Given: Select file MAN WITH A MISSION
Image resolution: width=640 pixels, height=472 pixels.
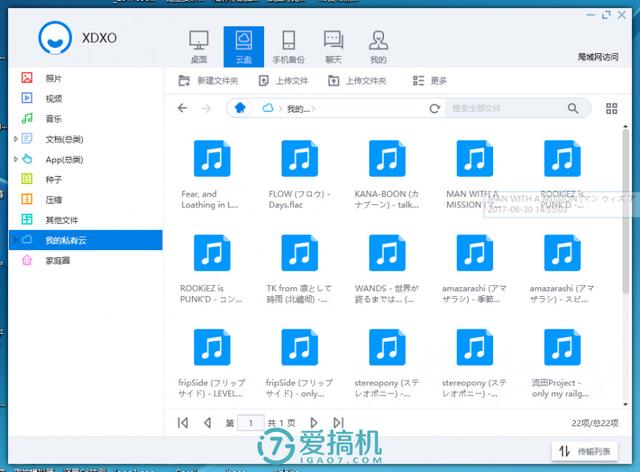Looking at the screenshot, I should [x=475, y=175].
